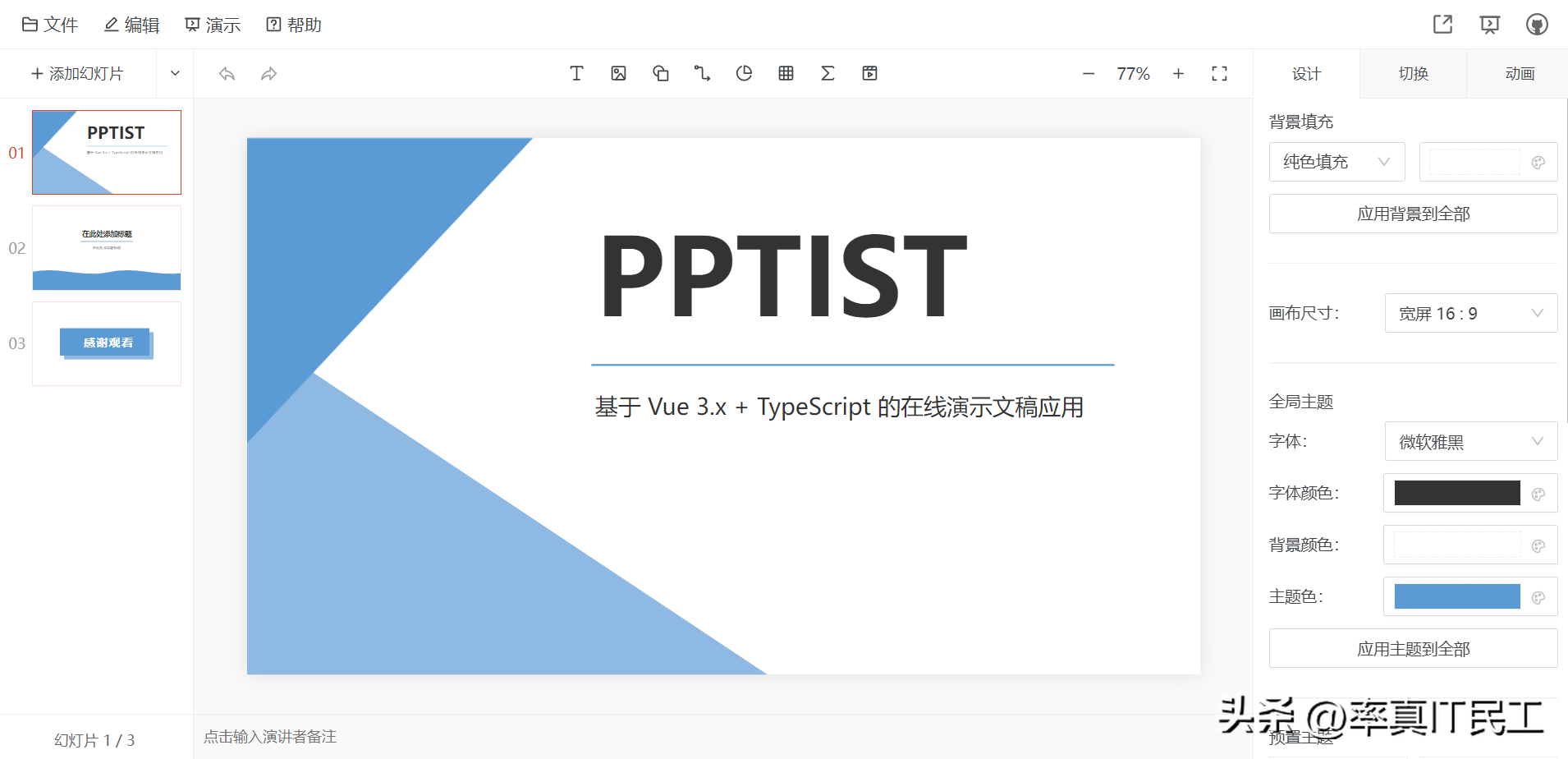The width and height of the screenshot is (1568, 759).
Task: Select the text insertion tool
Action: click(576, 73)
